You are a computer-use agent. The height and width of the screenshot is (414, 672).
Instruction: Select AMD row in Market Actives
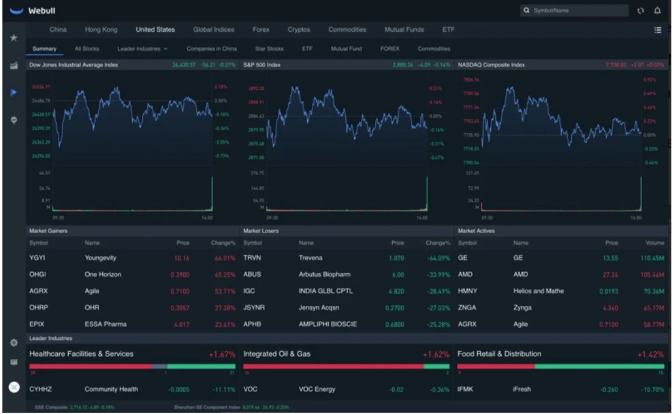[x=561, y=275]
